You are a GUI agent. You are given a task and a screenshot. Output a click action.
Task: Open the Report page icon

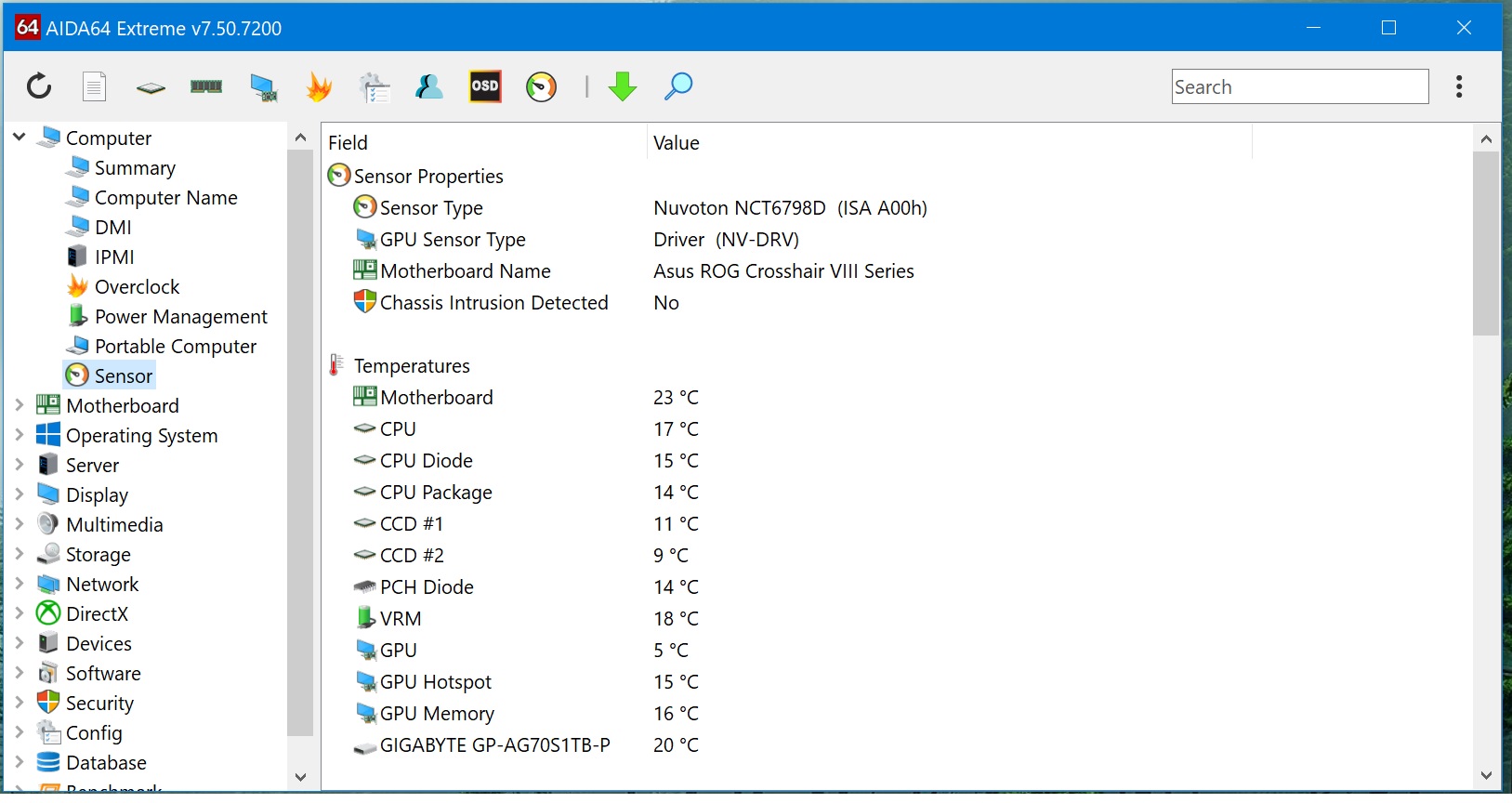(94, 86)
